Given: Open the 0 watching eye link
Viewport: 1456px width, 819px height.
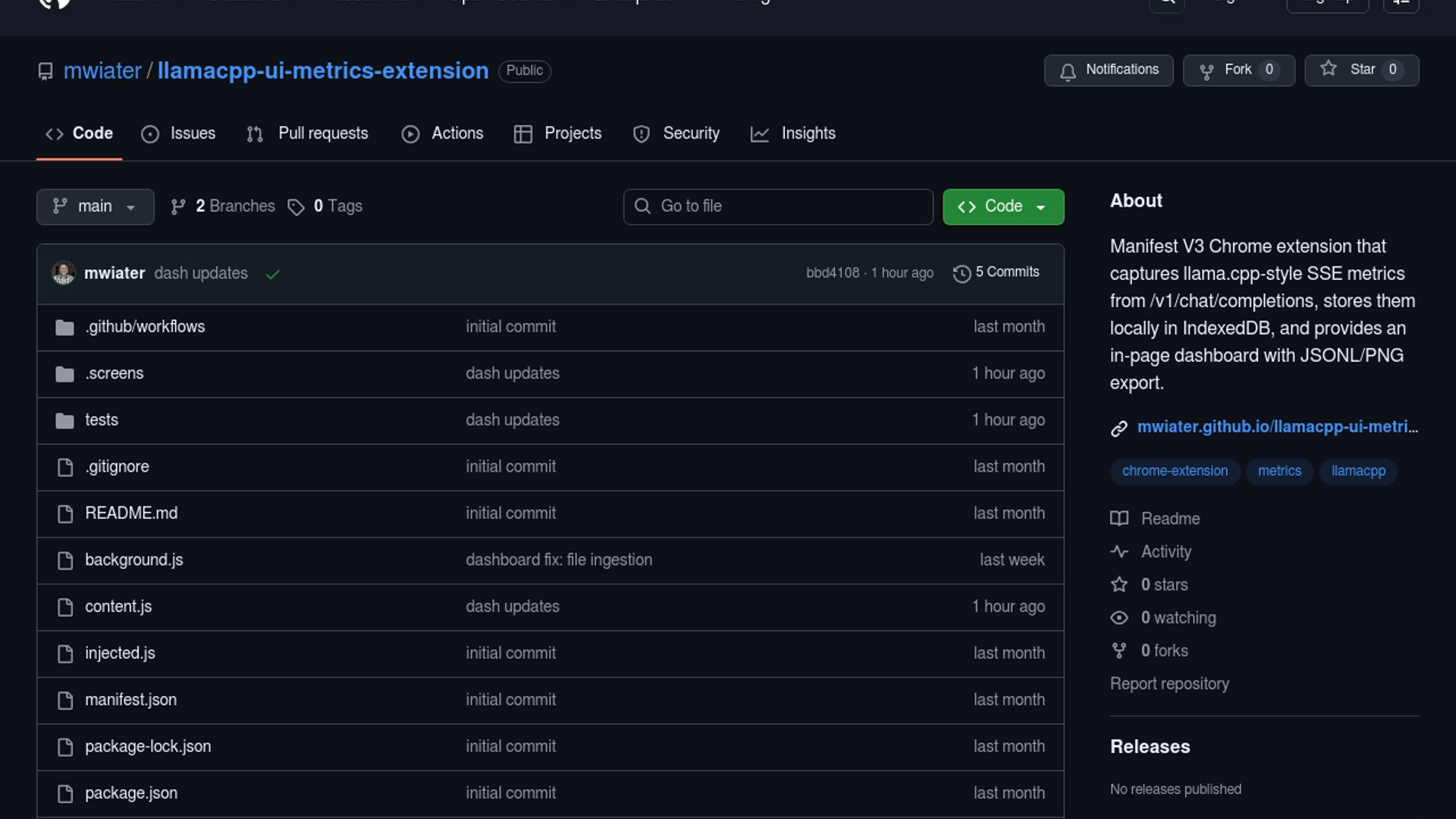Looking at the screenshot, I should pyautogui.click(x=1177, y=617).
